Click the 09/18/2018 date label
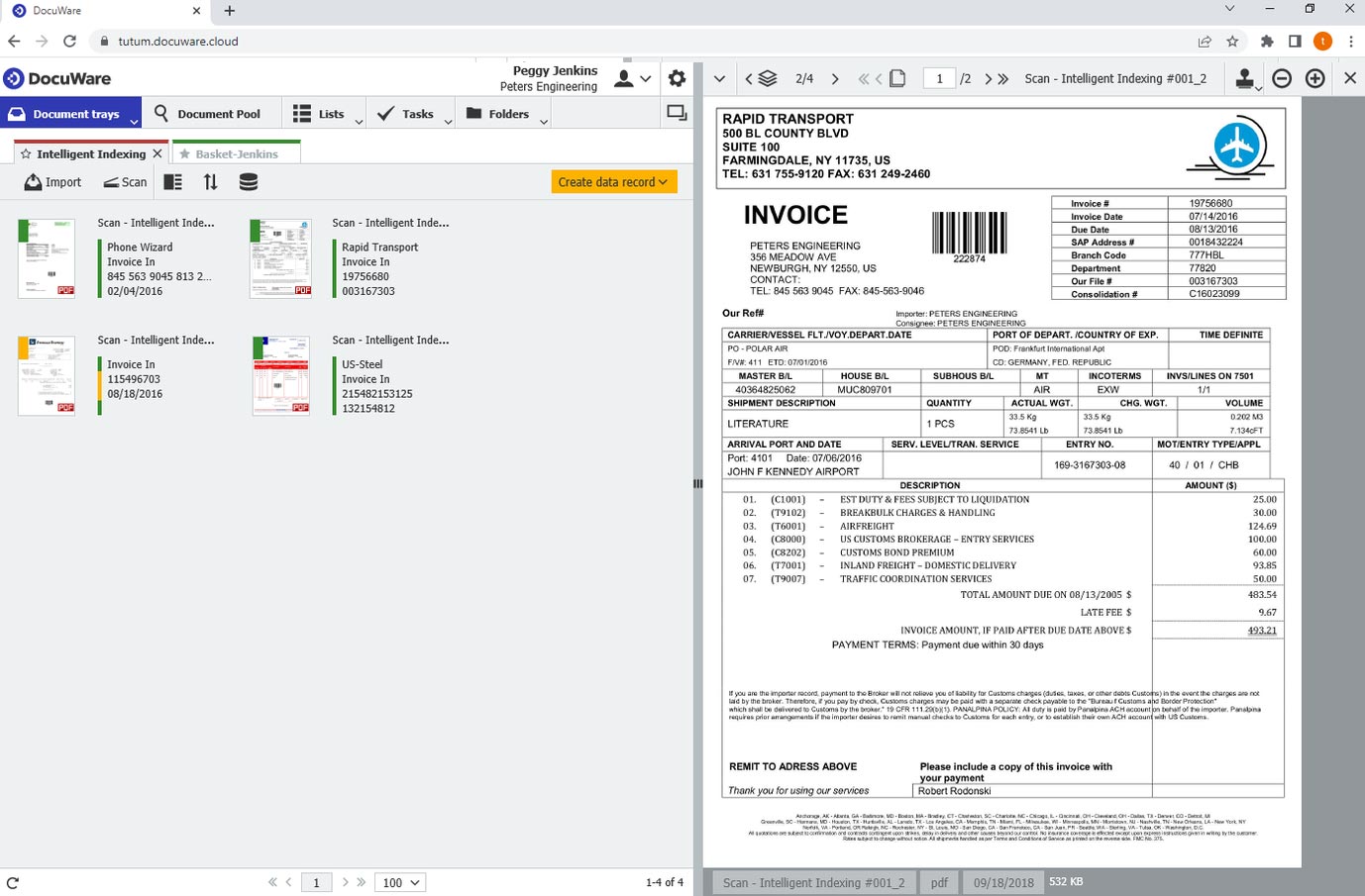Screen dimensions: 1365x896 1003,882
